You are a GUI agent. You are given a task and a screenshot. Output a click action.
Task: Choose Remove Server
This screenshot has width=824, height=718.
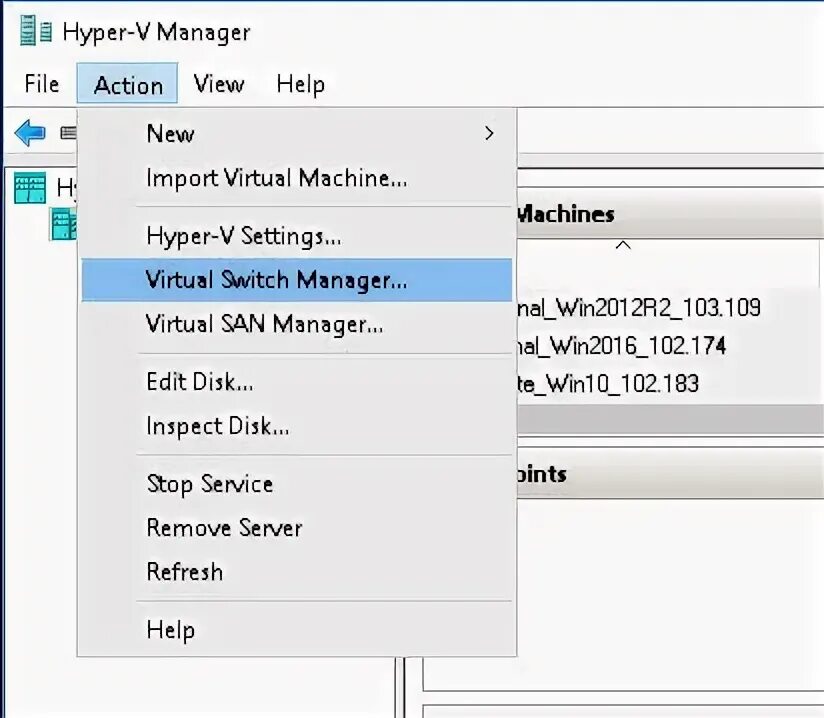(297, 528)
